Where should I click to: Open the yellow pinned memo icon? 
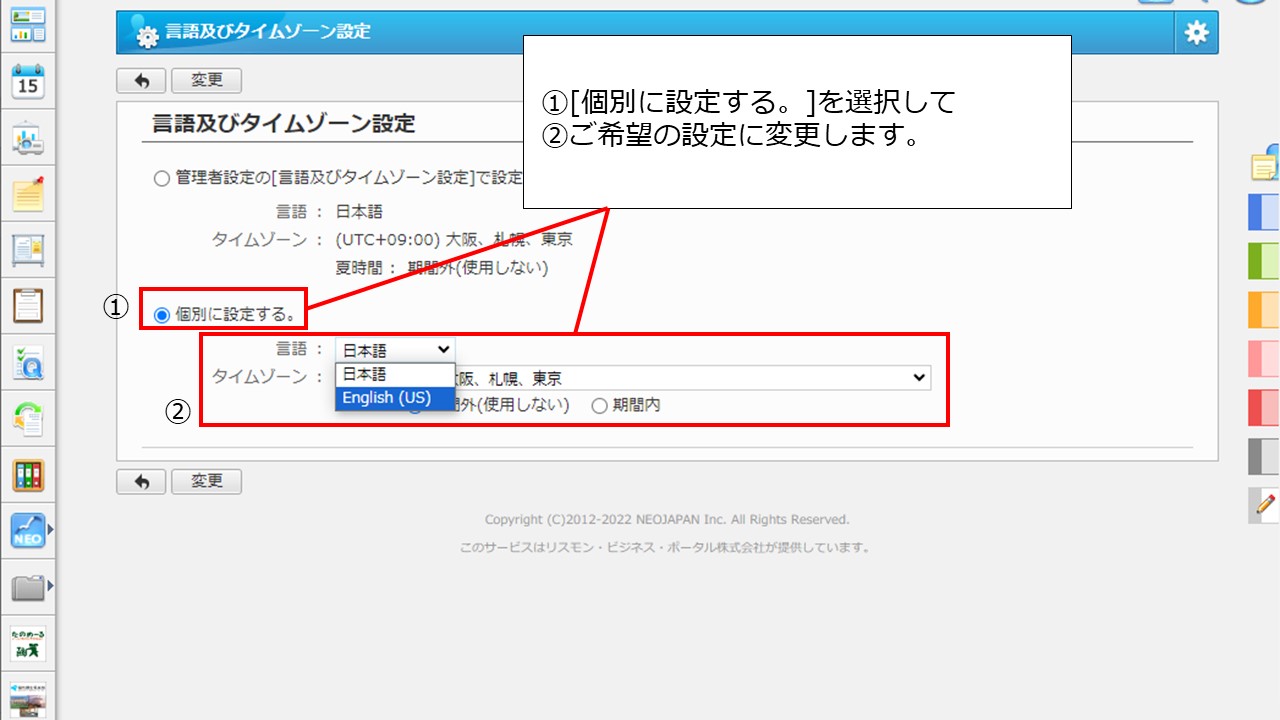click(x=28, y=193)
